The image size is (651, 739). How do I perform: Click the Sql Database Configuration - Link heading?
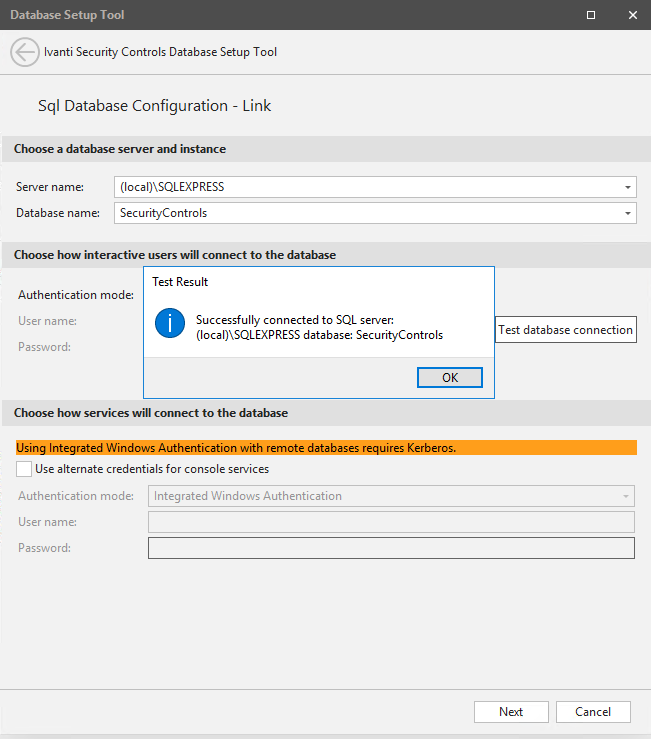154,106
